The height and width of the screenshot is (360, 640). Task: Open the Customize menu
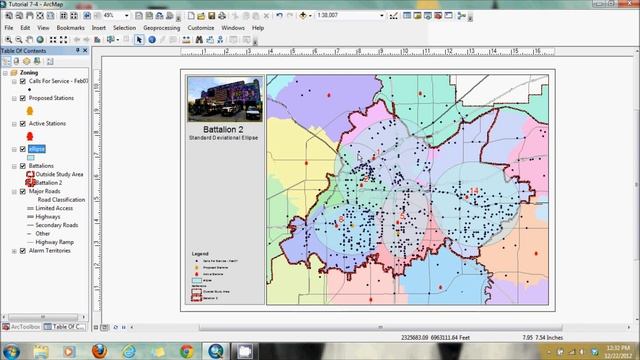(201, 28)
